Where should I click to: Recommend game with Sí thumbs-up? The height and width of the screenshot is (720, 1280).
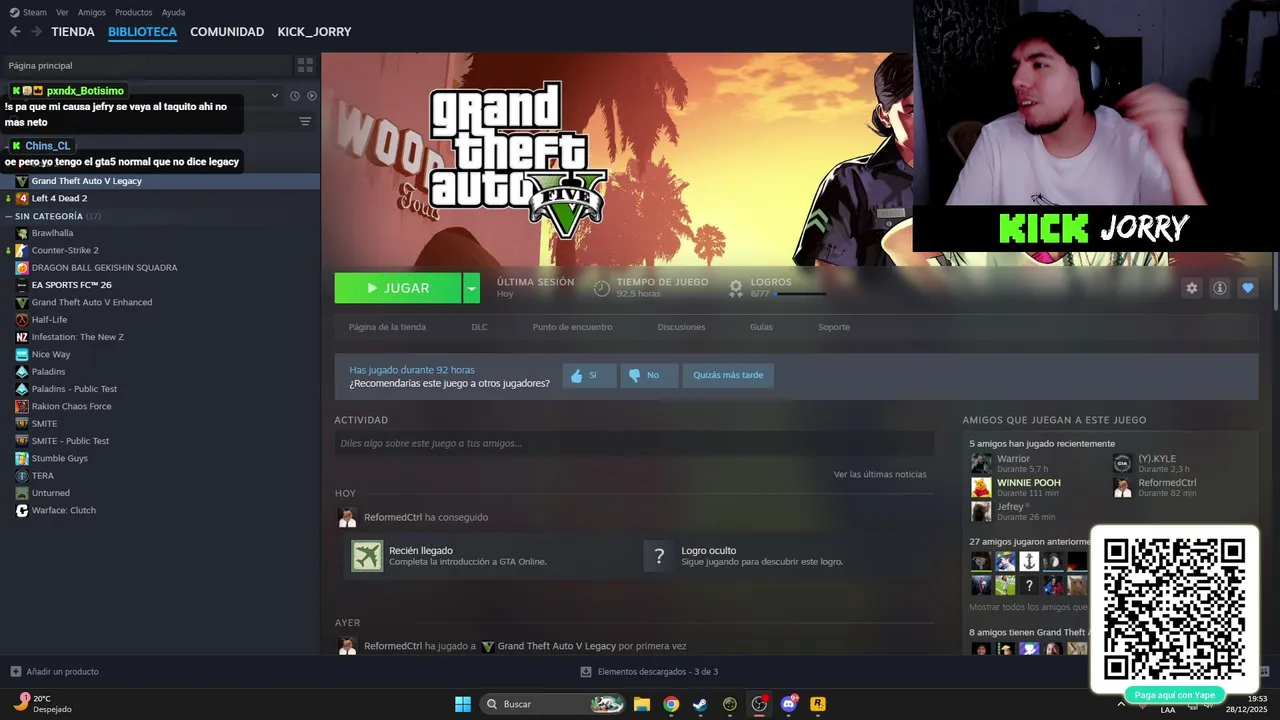click(x=589, y=375)
